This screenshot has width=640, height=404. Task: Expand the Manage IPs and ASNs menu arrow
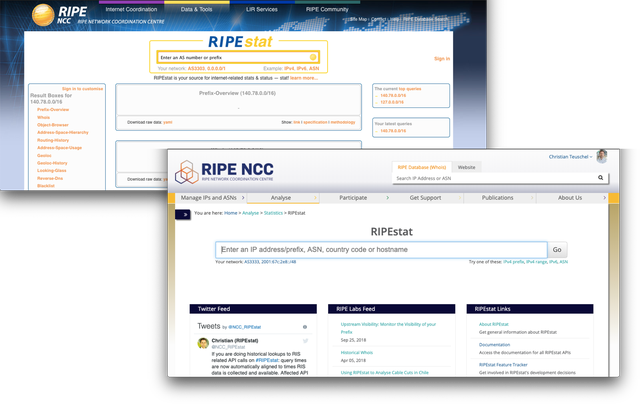point(243,198)
